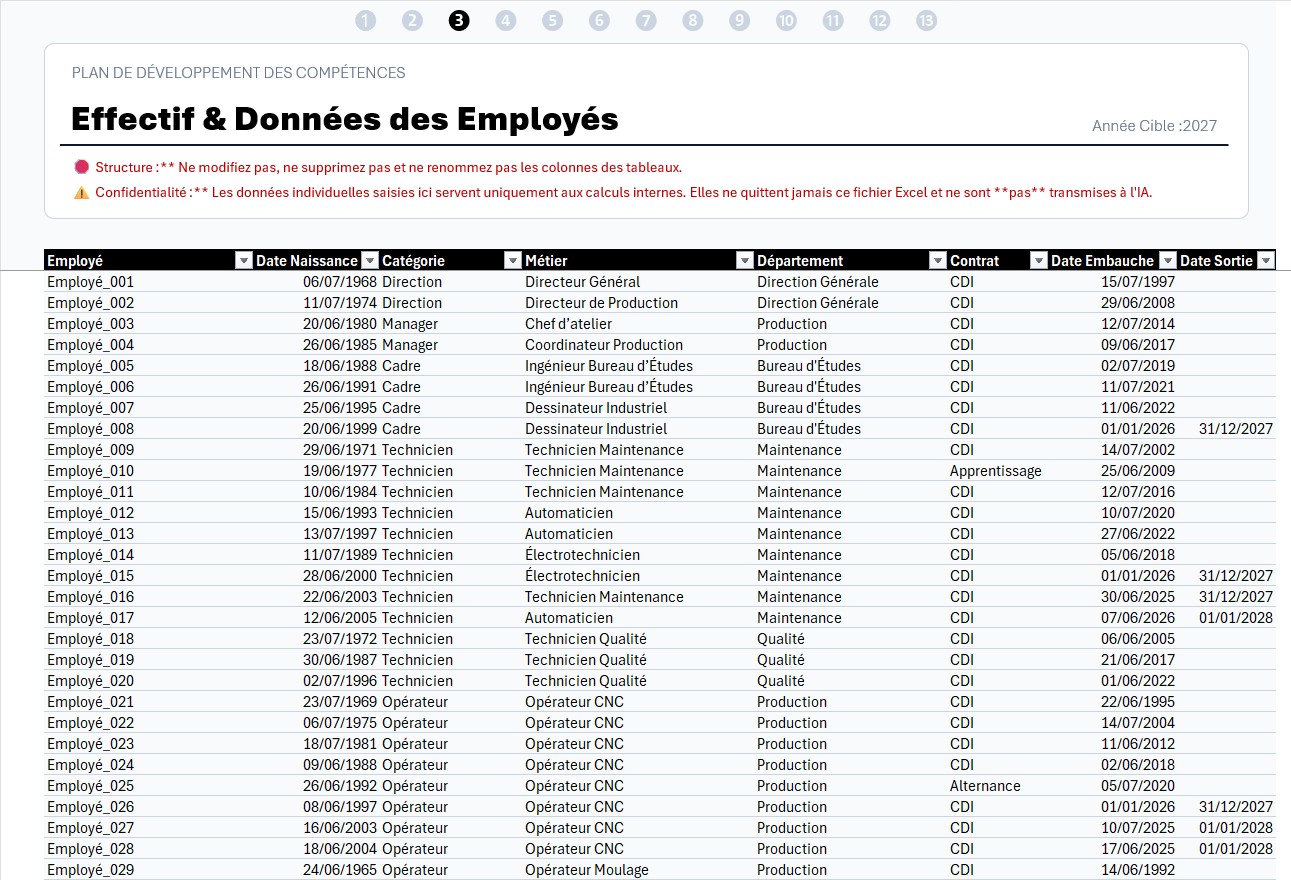Open the Date Naissance filter dropdown
This screenshot has width=1291, height=880.
pyautogui.click(x=370, y=261)
